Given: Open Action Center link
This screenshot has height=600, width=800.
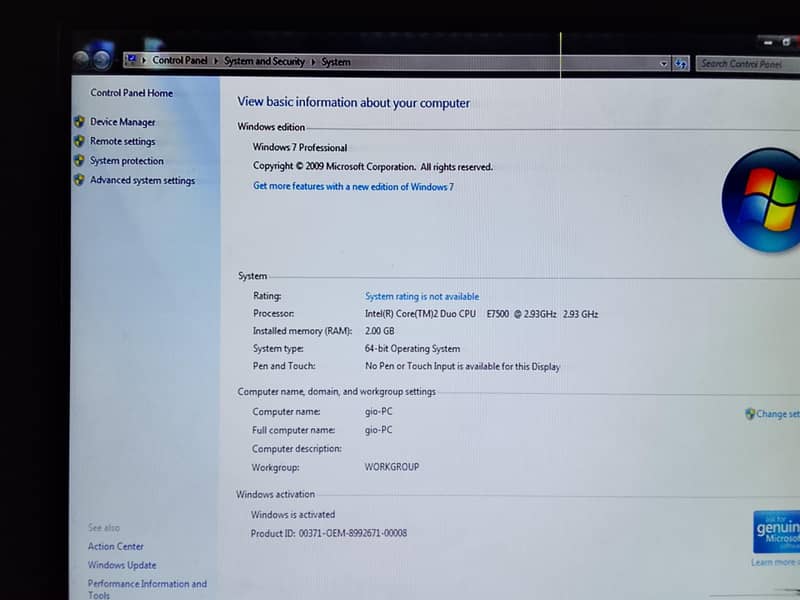Looking at the screenshot, I should point(115,546).
